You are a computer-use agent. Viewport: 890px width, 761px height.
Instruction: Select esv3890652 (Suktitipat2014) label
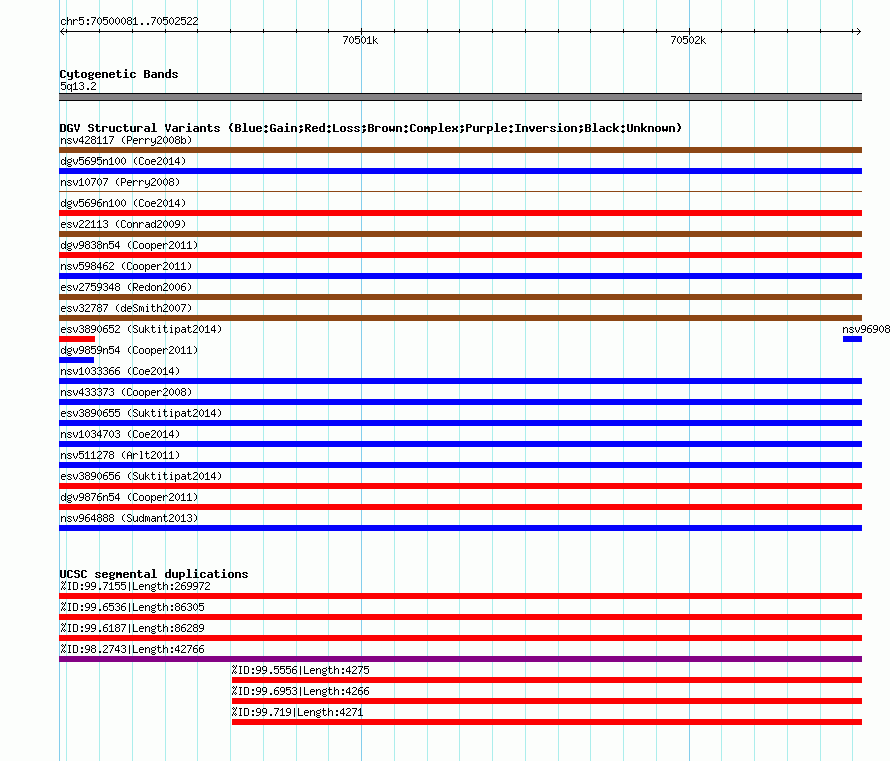coord(141,329)
